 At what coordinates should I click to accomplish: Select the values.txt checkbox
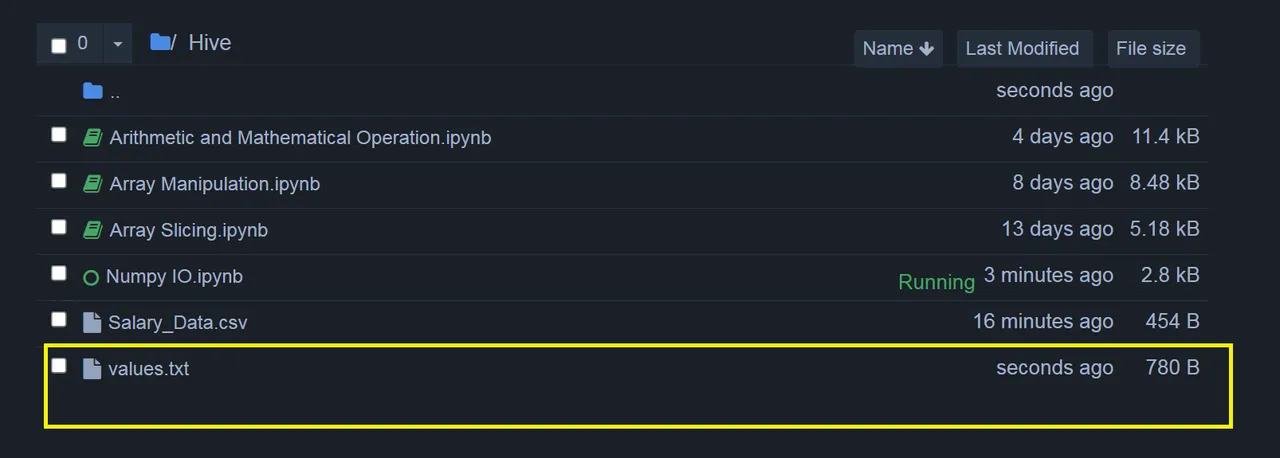click(x=59, y=365)
